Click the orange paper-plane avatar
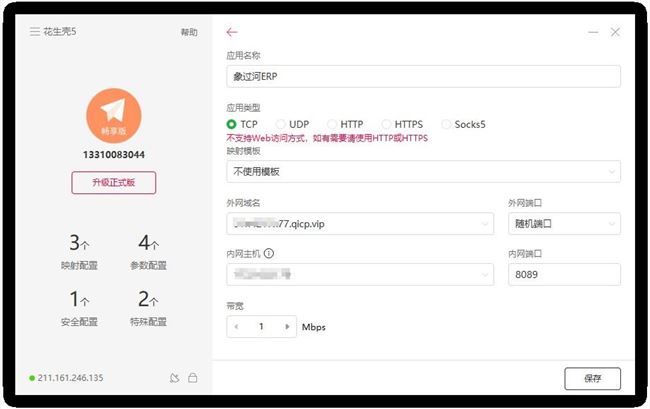 [114, 116]
